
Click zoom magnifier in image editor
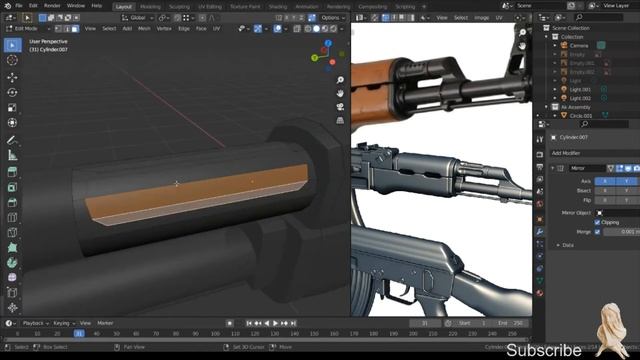[x=522, y=33]
